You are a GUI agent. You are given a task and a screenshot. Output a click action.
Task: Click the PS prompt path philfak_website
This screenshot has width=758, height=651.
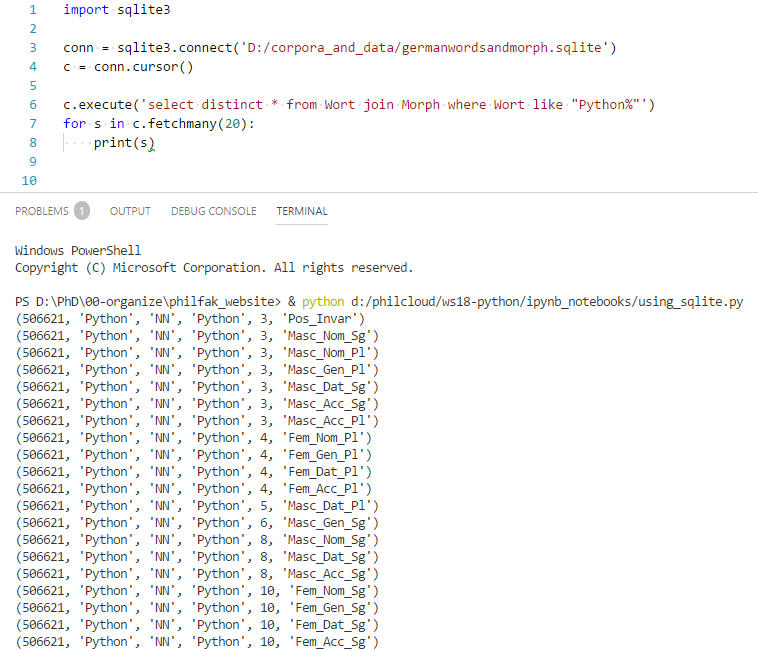pos(147,302)
